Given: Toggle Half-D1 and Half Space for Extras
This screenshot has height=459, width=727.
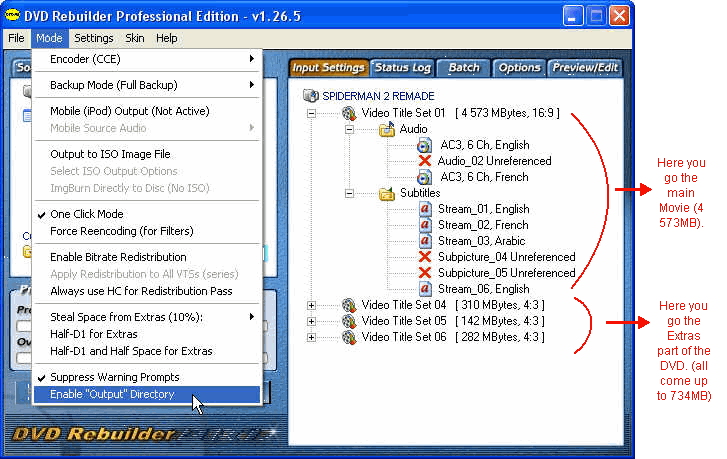Looking at the screenshot, I should 147,351.
